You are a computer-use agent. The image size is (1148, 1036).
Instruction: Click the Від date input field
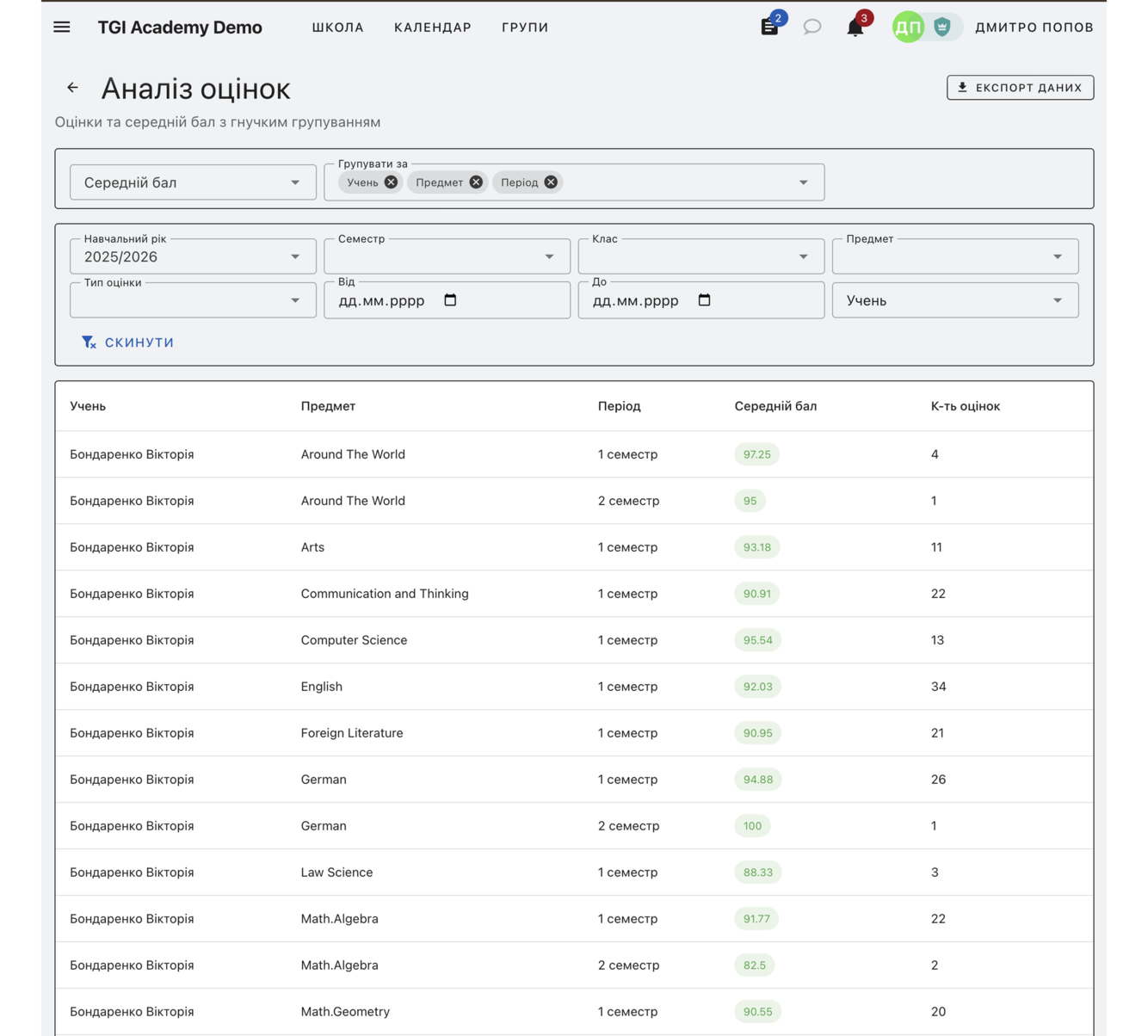pyautogui.click(x=447, y=300)
